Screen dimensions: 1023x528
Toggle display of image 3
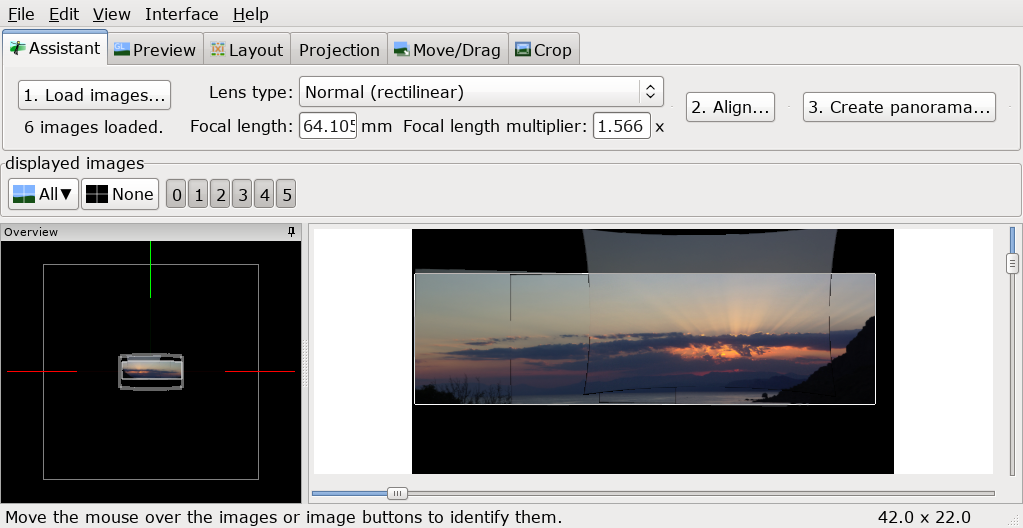(x=242, y=194)
